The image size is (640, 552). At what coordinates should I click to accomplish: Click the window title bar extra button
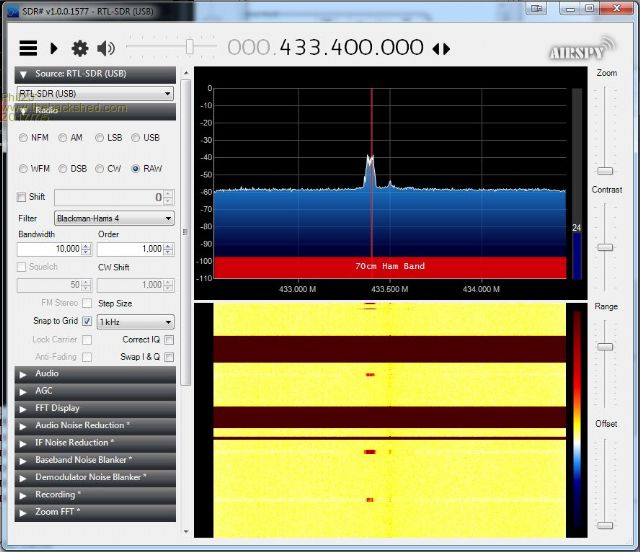coord(537,8)
